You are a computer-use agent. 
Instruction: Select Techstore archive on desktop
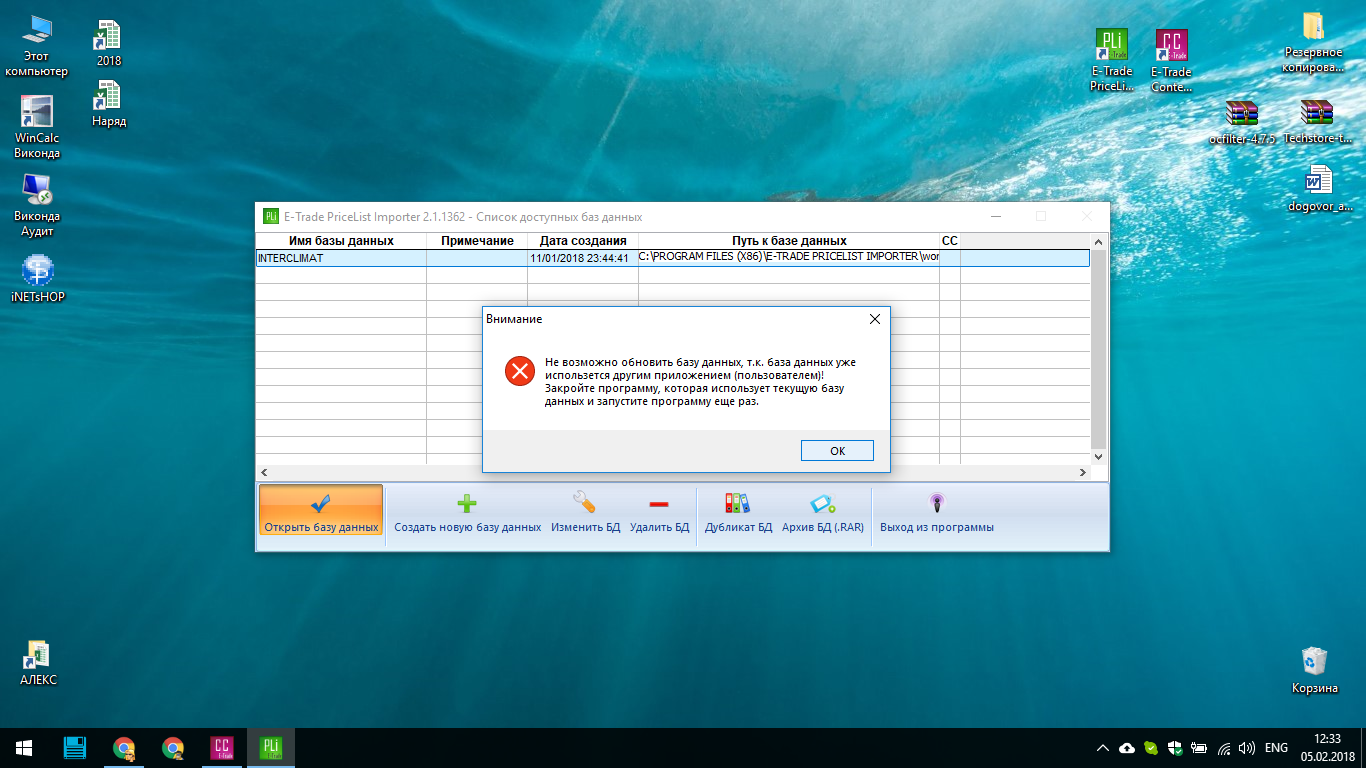click(1317, 122)
